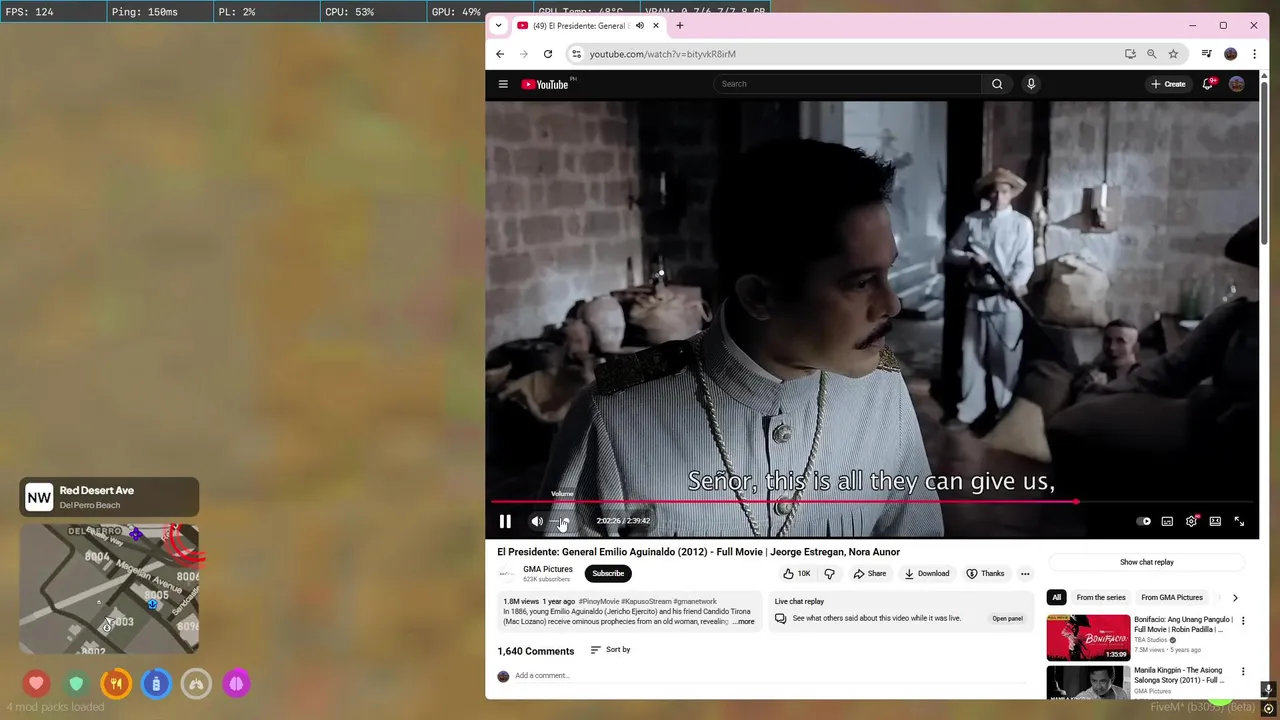
Task: Open the player settings gear
Action: [x=1191, y=521]
